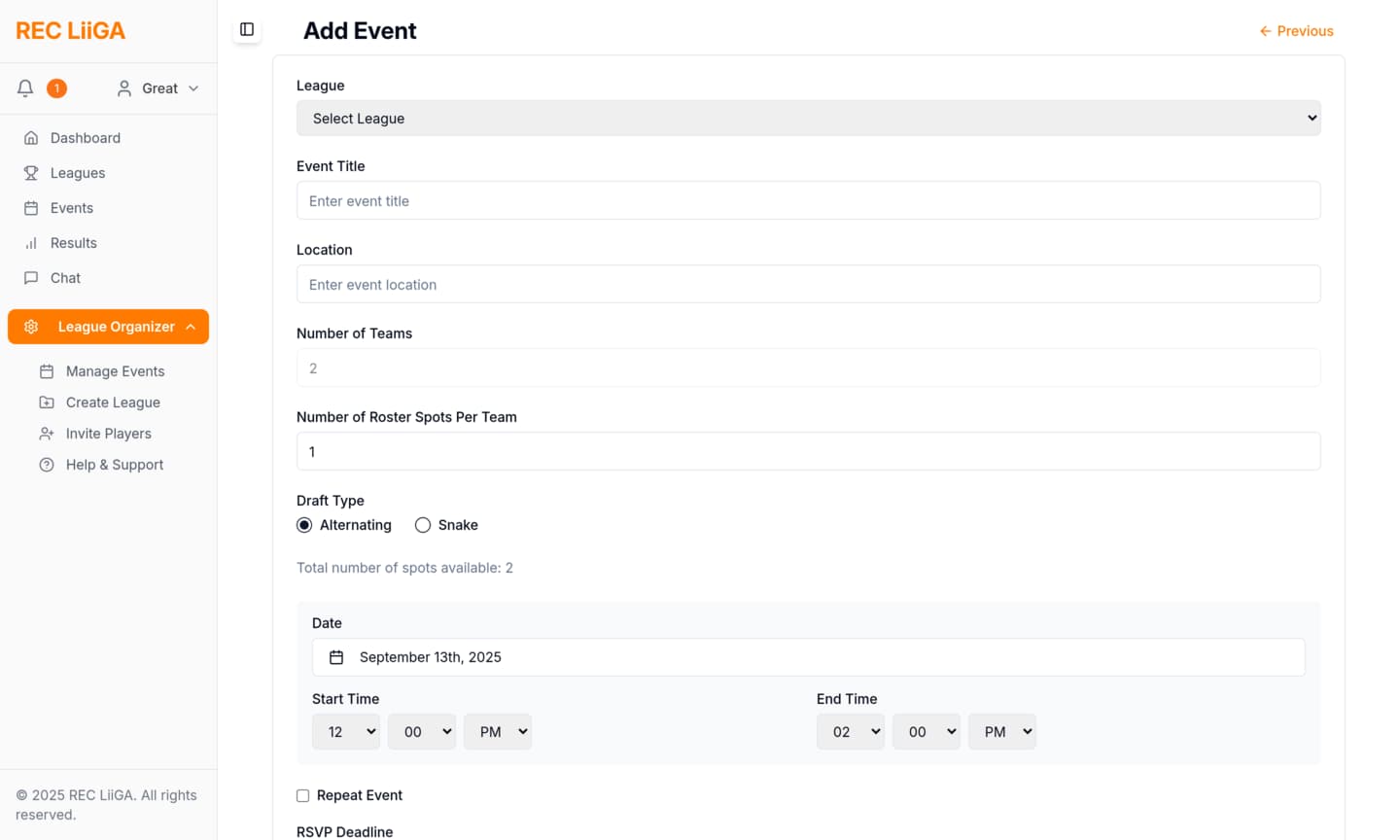Open the End Time PM dropdown
Screen dimensions: 1400x840
[1002, 732]
